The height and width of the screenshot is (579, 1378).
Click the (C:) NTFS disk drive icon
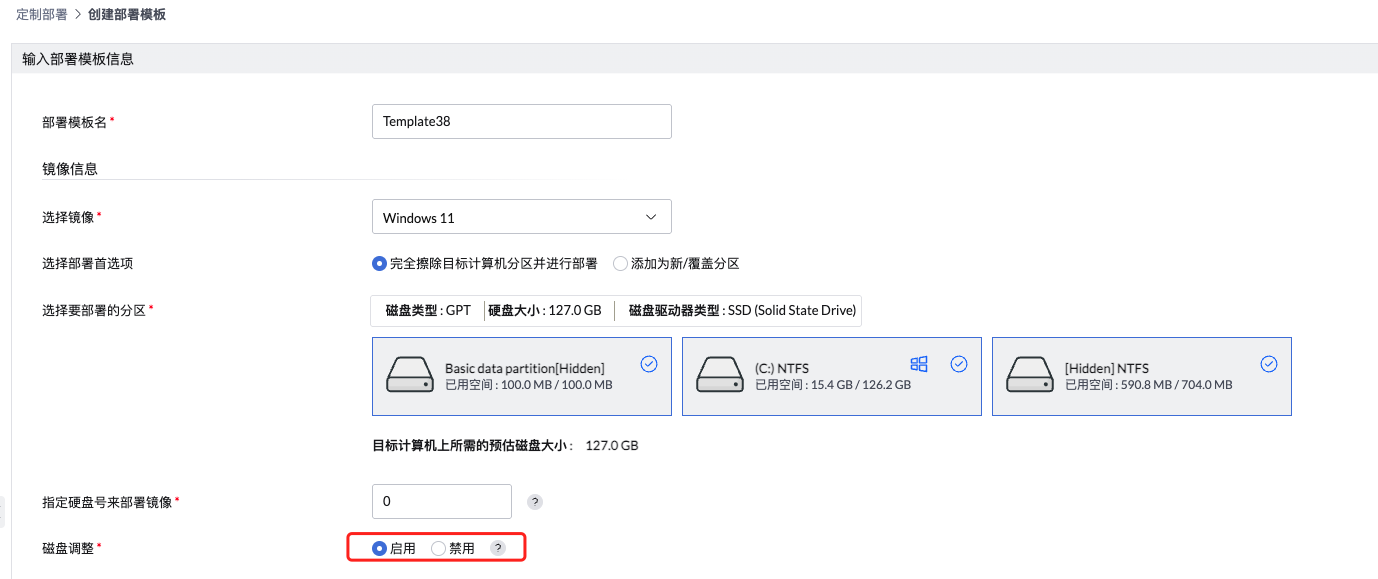click(720, 375)
